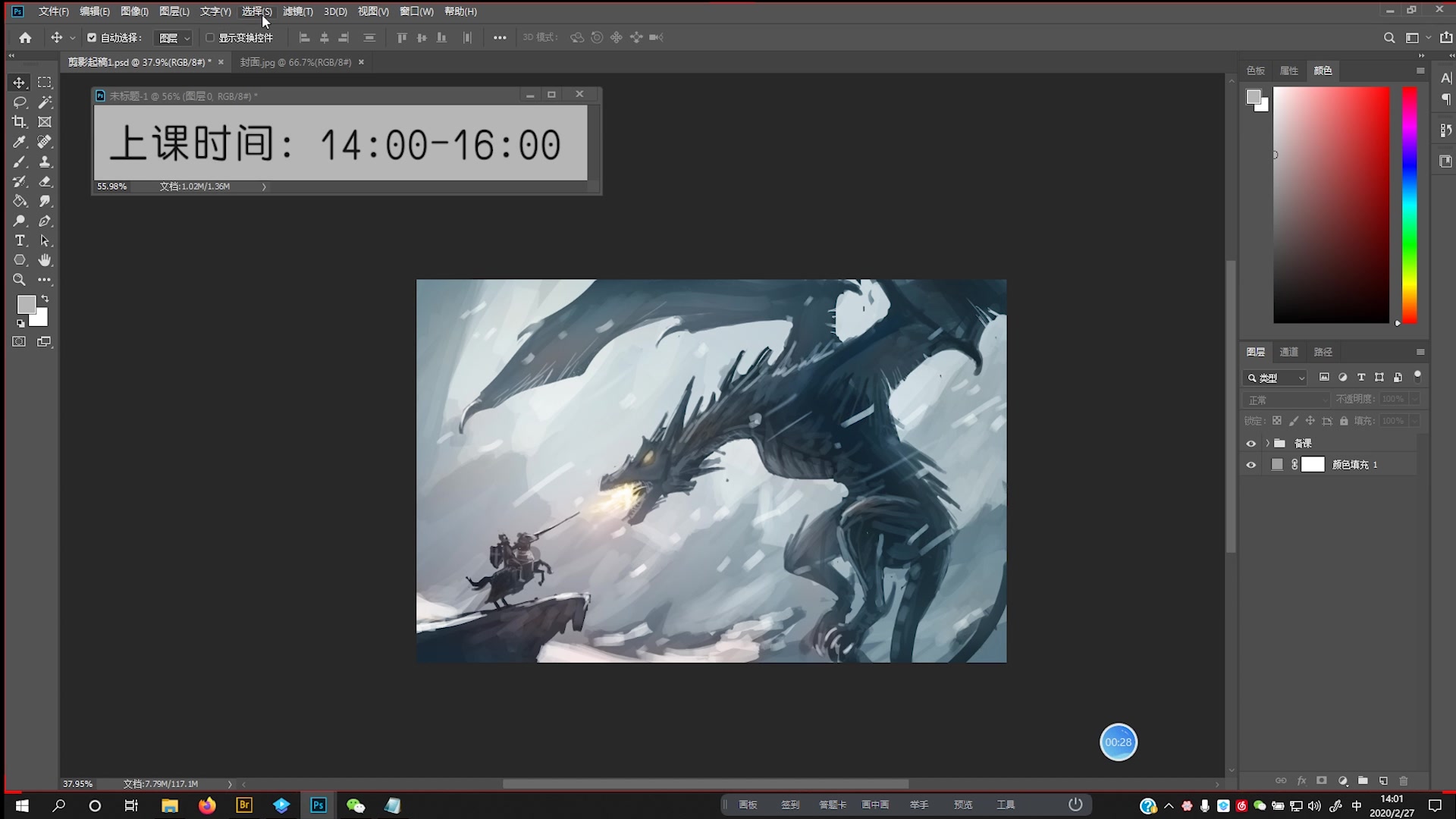Select the Rectangular Marquee tool
The height and width of the screenshot is (819, 1456).
(x=45, y=82)
